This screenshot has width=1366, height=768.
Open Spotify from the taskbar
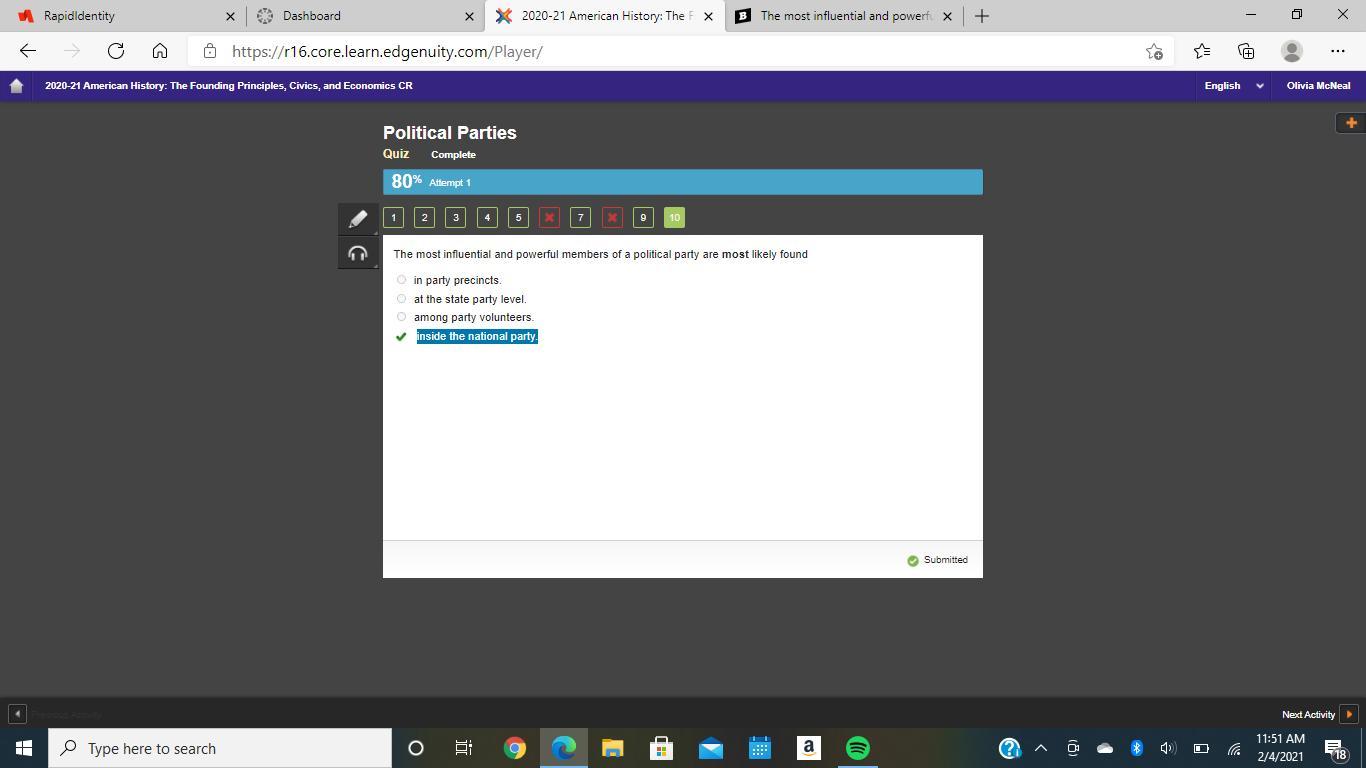[857, 748]
